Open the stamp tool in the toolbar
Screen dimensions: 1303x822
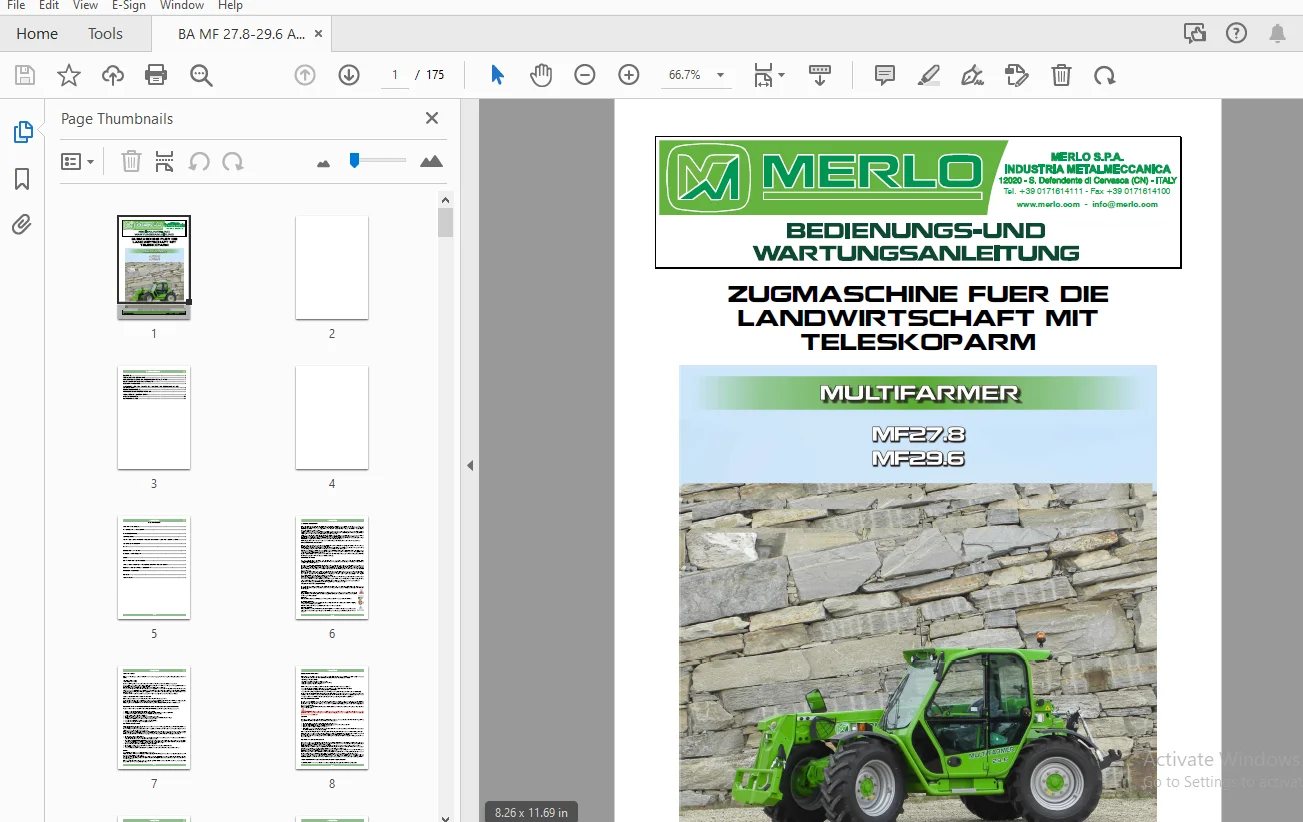[x=1017, y=75]
